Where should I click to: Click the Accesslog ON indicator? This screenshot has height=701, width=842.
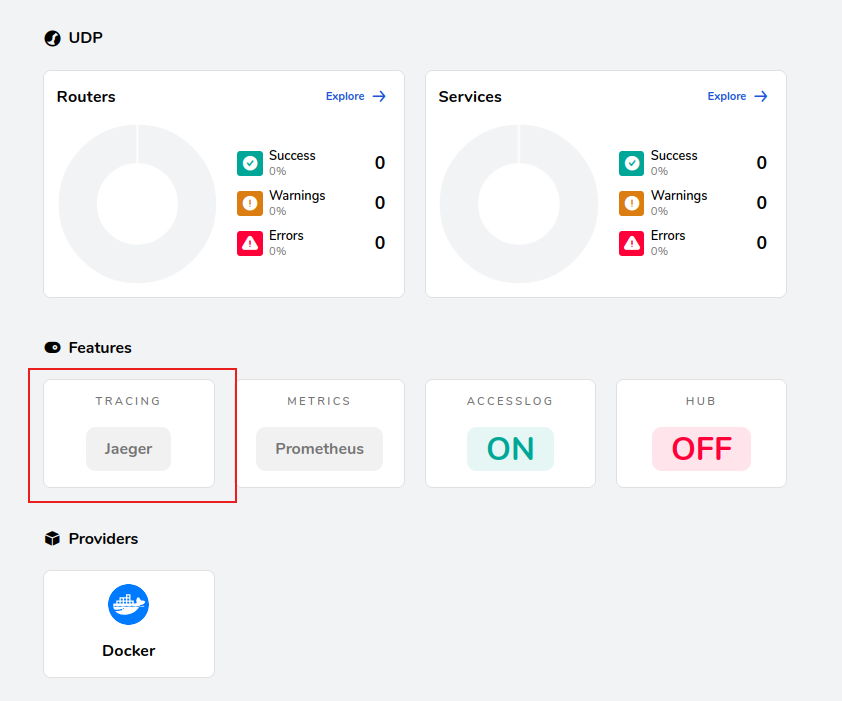coord(510,449)
